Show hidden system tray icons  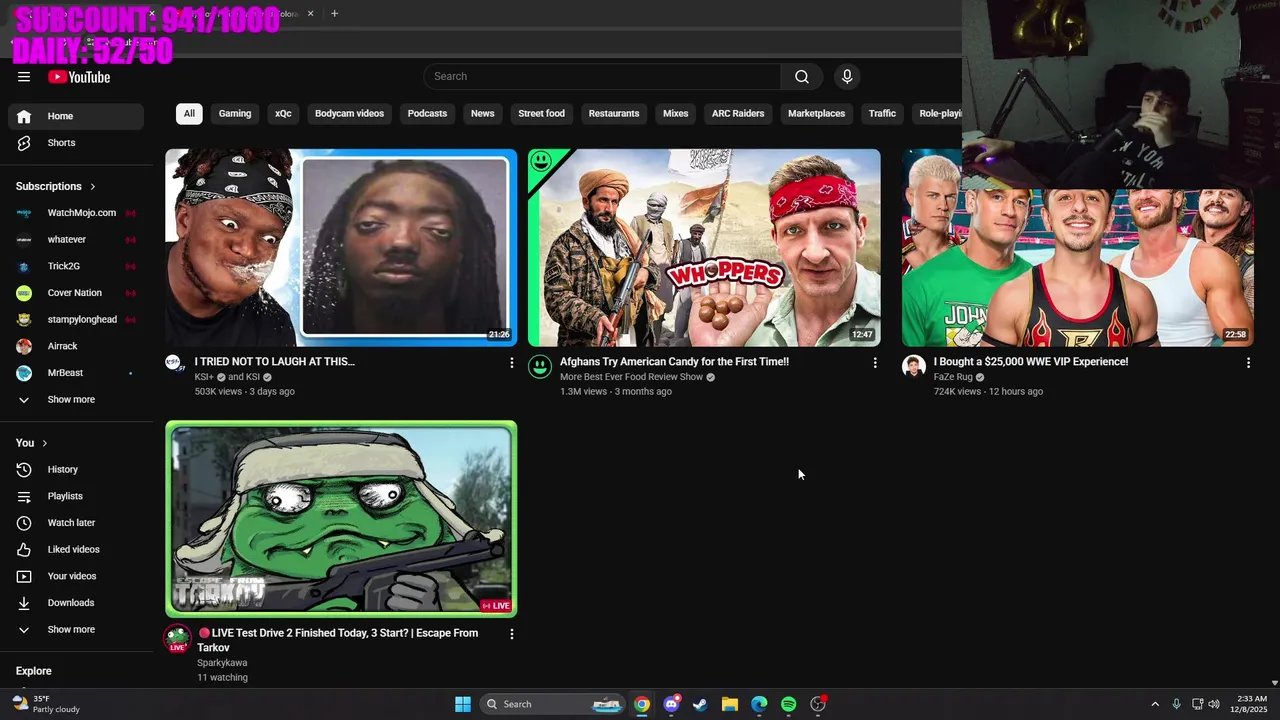point(1155,704)
